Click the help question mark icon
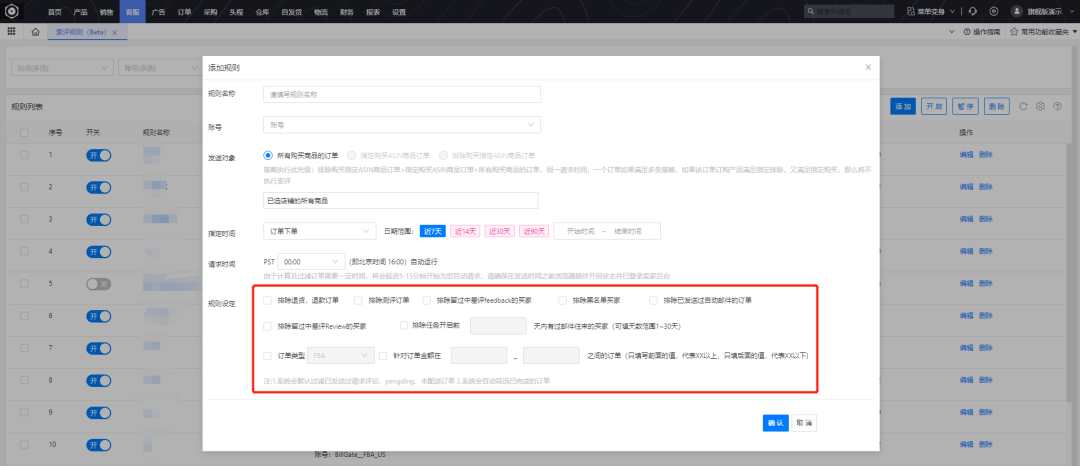The width and height of the screenshot is (1080, 466). pos(1056,106)
